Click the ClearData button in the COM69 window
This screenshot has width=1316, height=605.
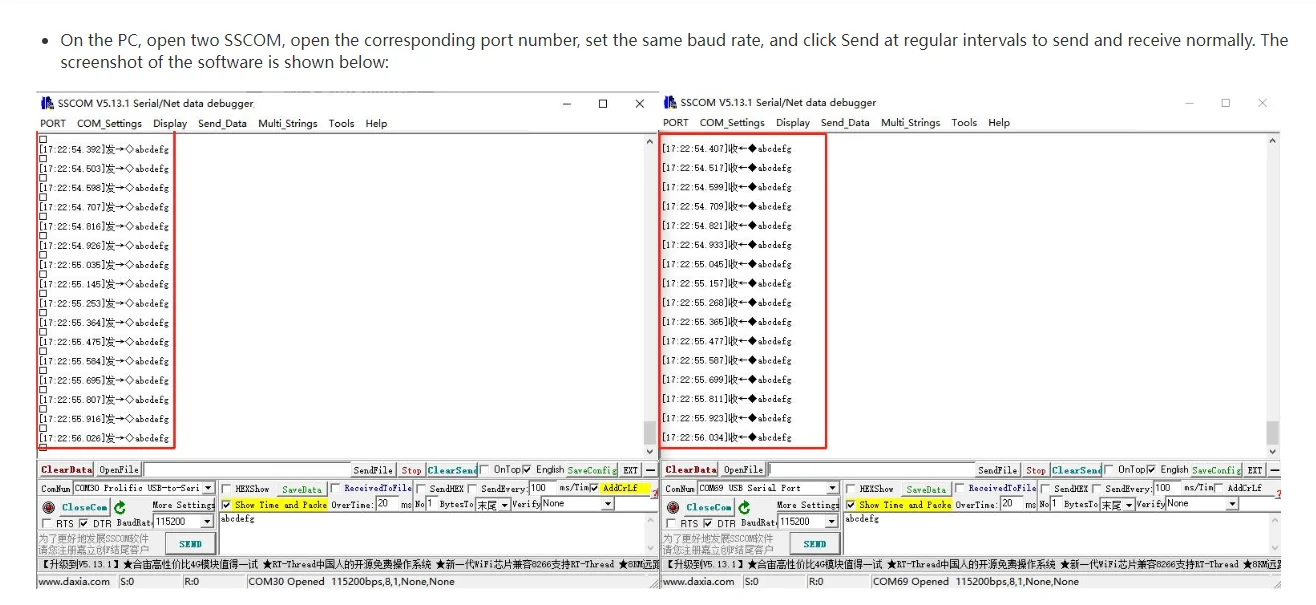tap(691, 470)
